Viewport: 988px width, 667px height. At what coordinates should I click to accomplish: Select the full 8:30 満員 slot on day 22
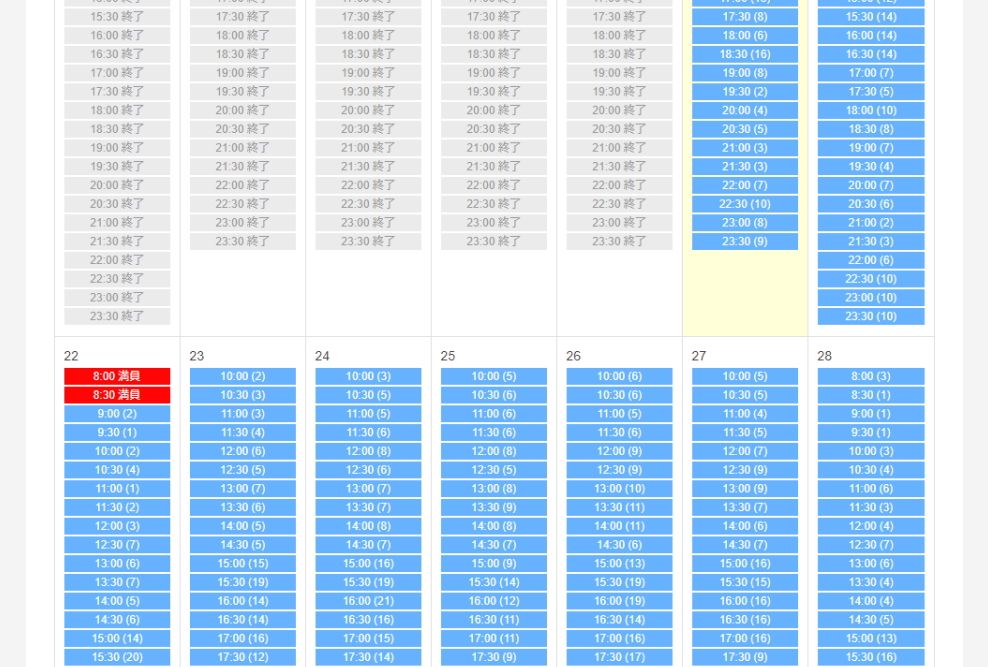(117, 395)
